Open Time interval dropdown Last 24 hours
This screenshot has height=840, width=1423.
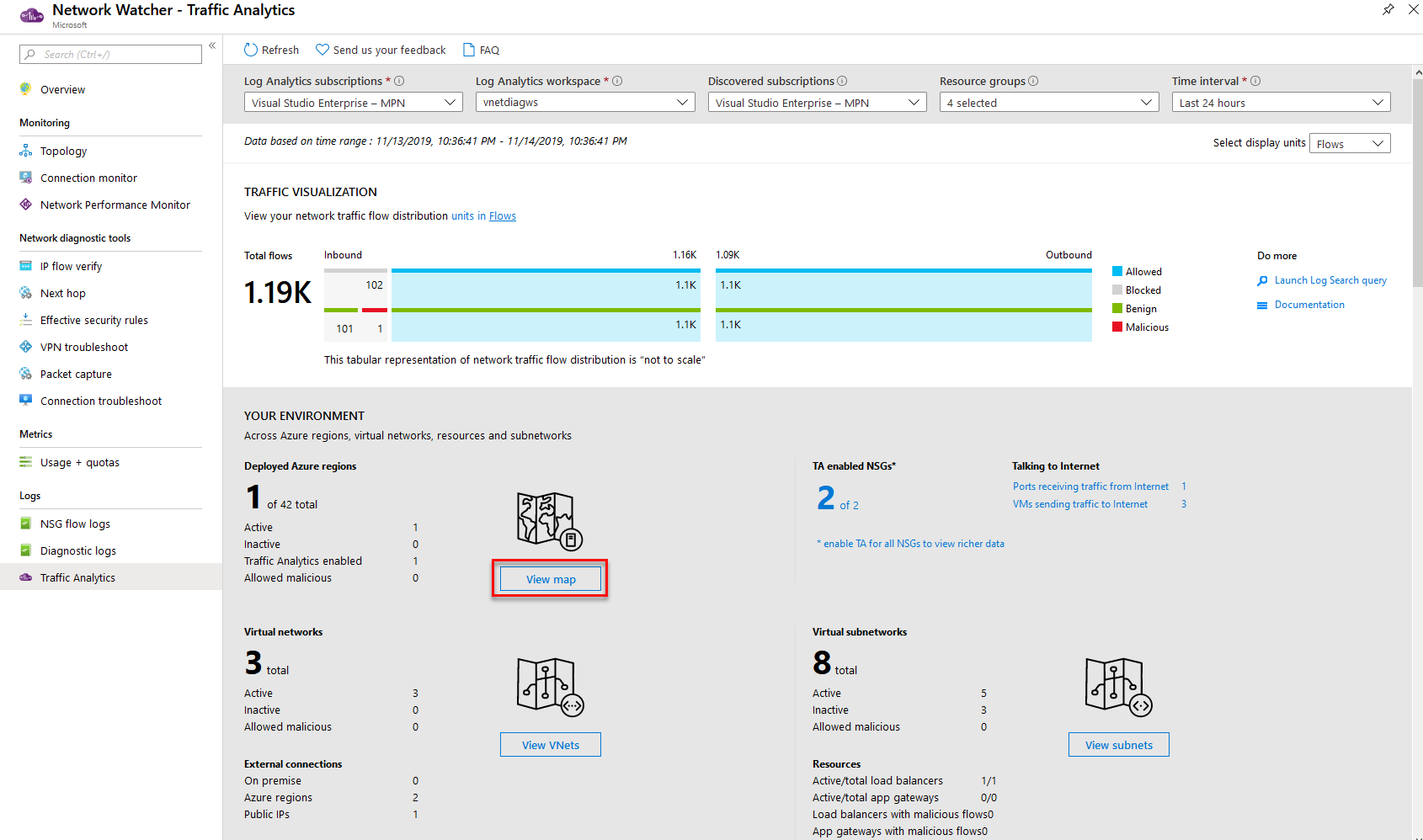pyautogui.click(x=1281, y=103)
